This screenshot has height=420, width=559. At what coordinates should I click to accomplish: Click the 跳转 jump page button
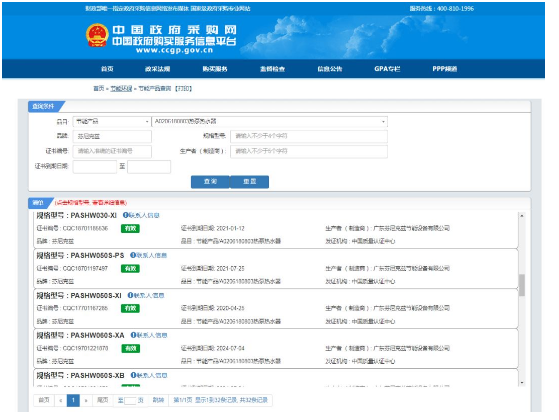(x=158, y=400)
